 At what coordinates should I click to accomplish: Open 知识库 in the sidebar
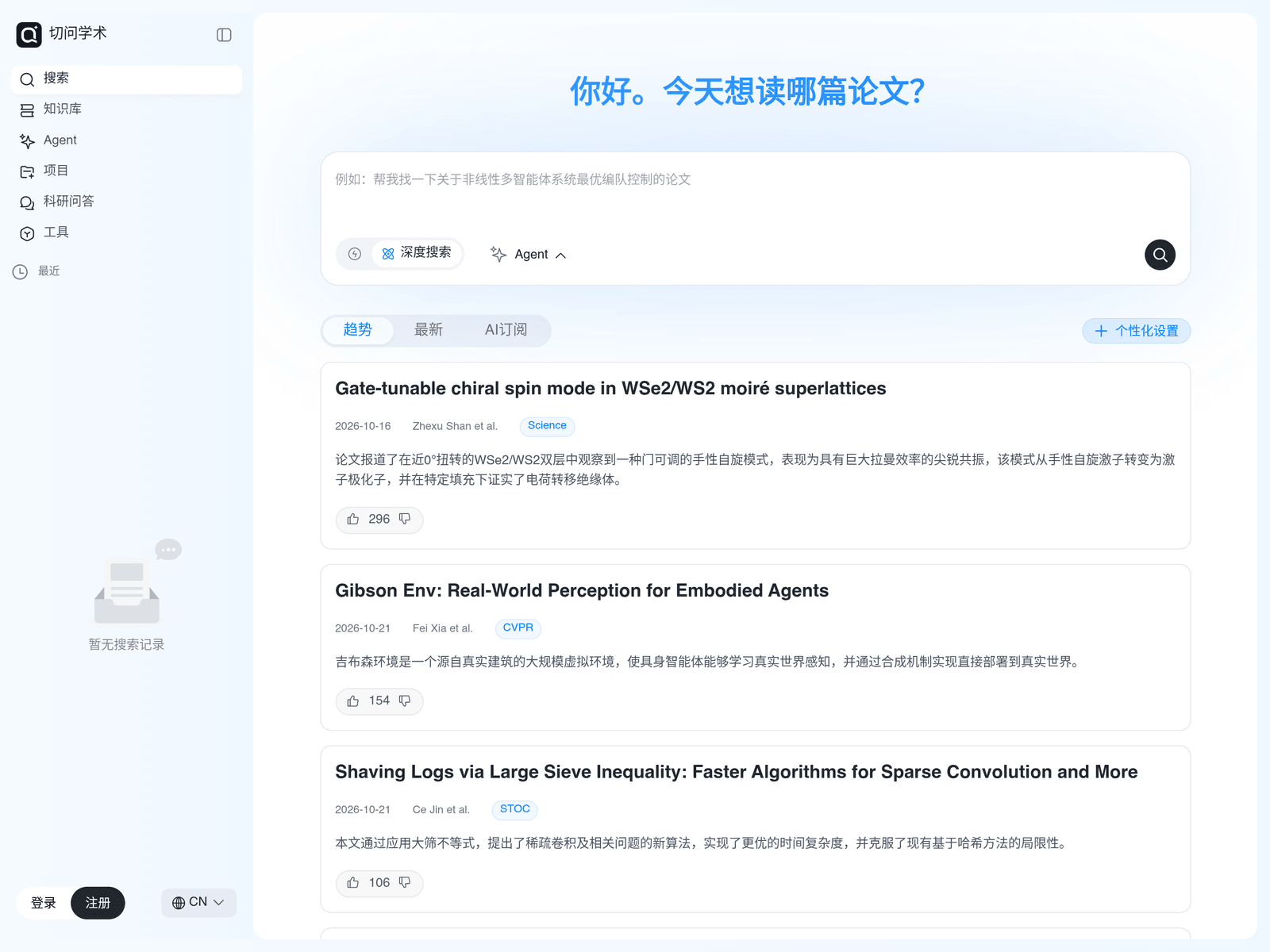tap(127, 109)
